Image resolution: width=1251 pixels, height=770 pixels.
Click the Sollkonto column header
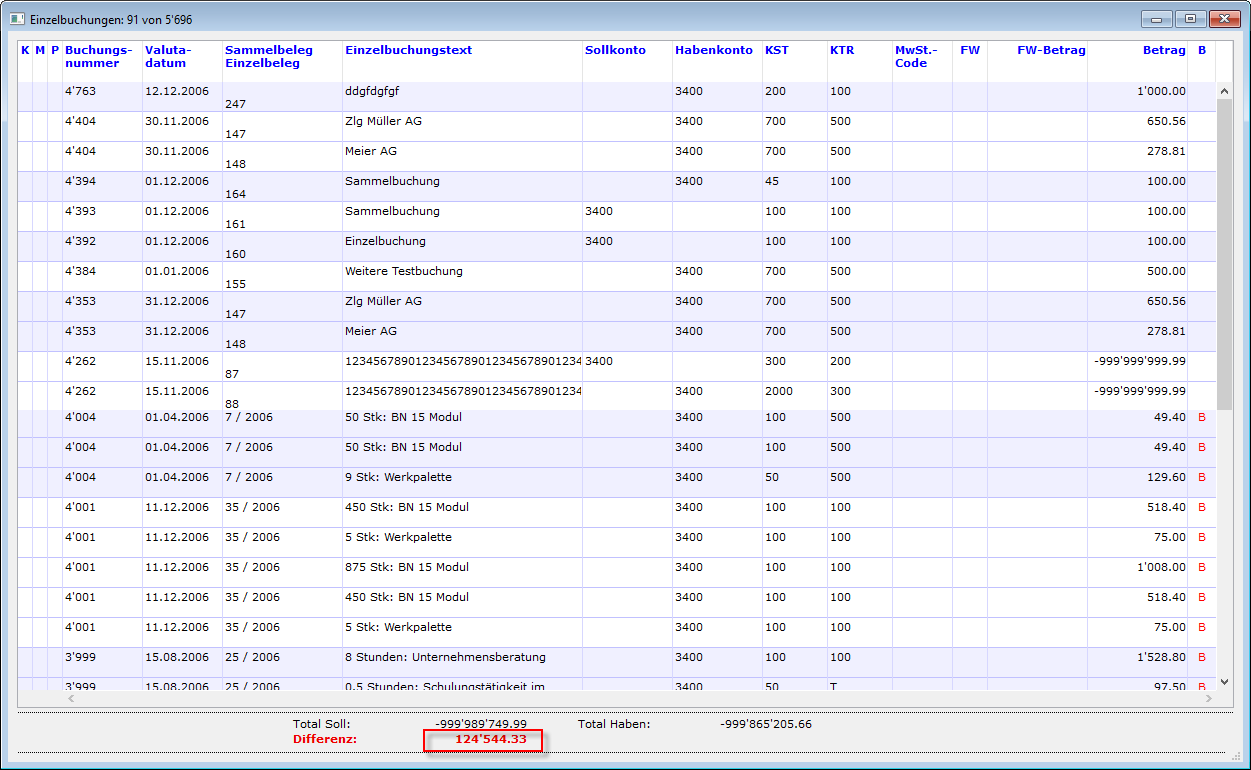[615, 50]
